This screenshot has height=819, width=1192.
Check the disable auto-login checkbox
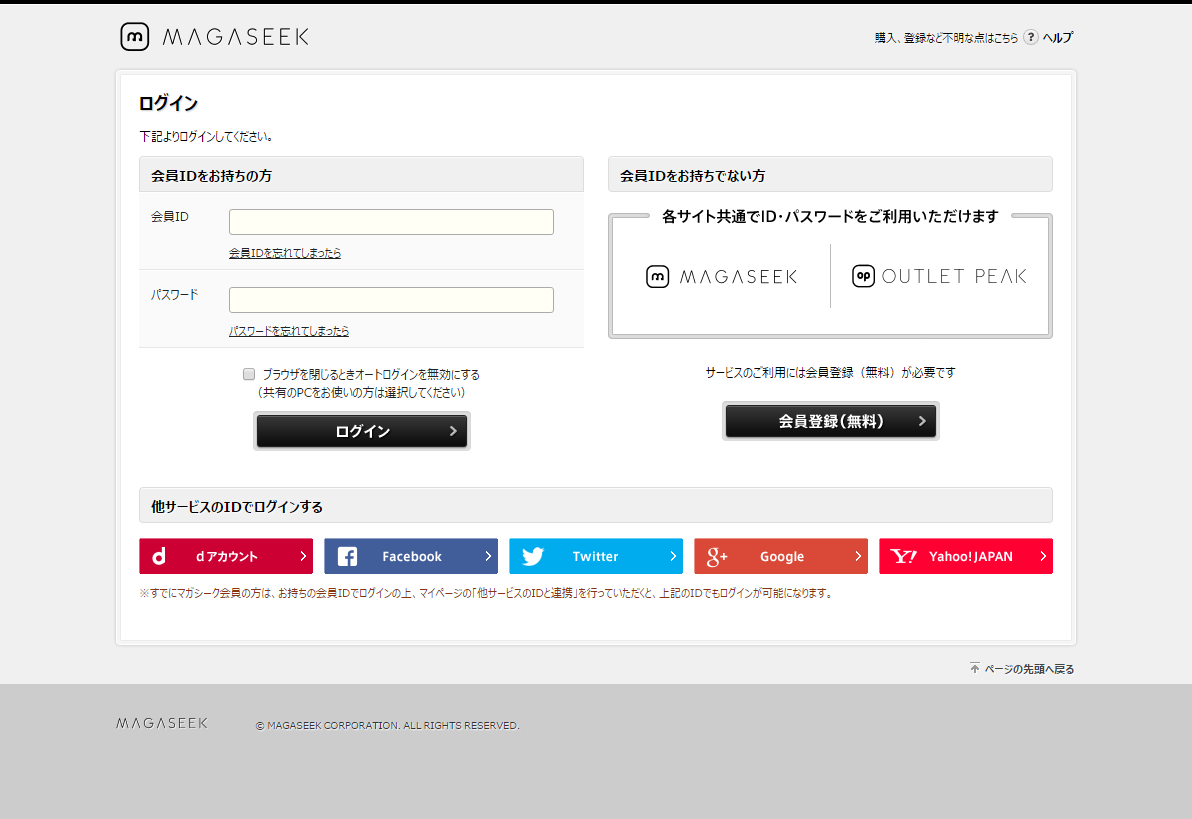click(x=249, y=374)
